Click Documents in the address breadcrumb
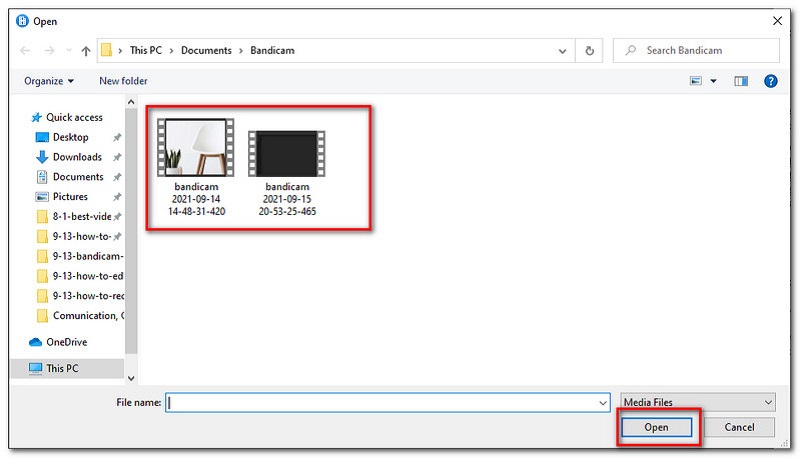This screenshot has height=458, width=800. [x=206, y=50]
